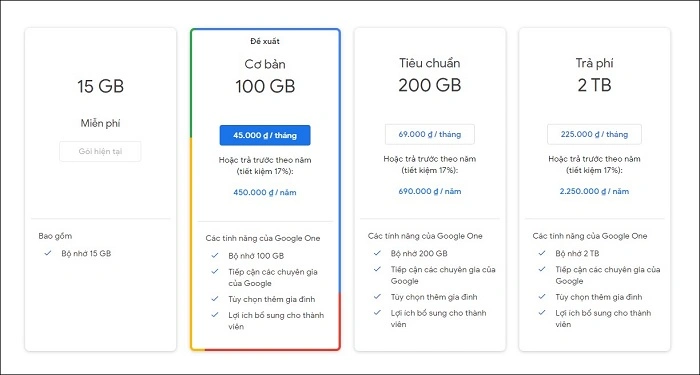700x375 pixels.
Task: Click the Gói hiện tại button
Action: (x=100, y=151)
